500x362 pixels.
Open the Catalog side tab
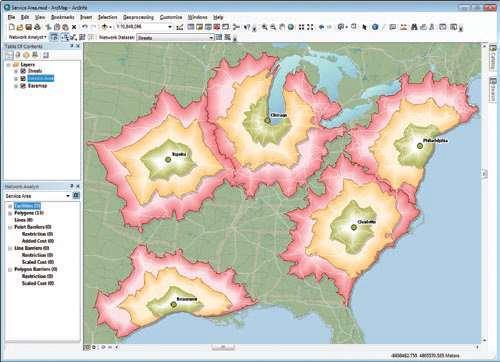pyautogui.click(x=493, y=58)
